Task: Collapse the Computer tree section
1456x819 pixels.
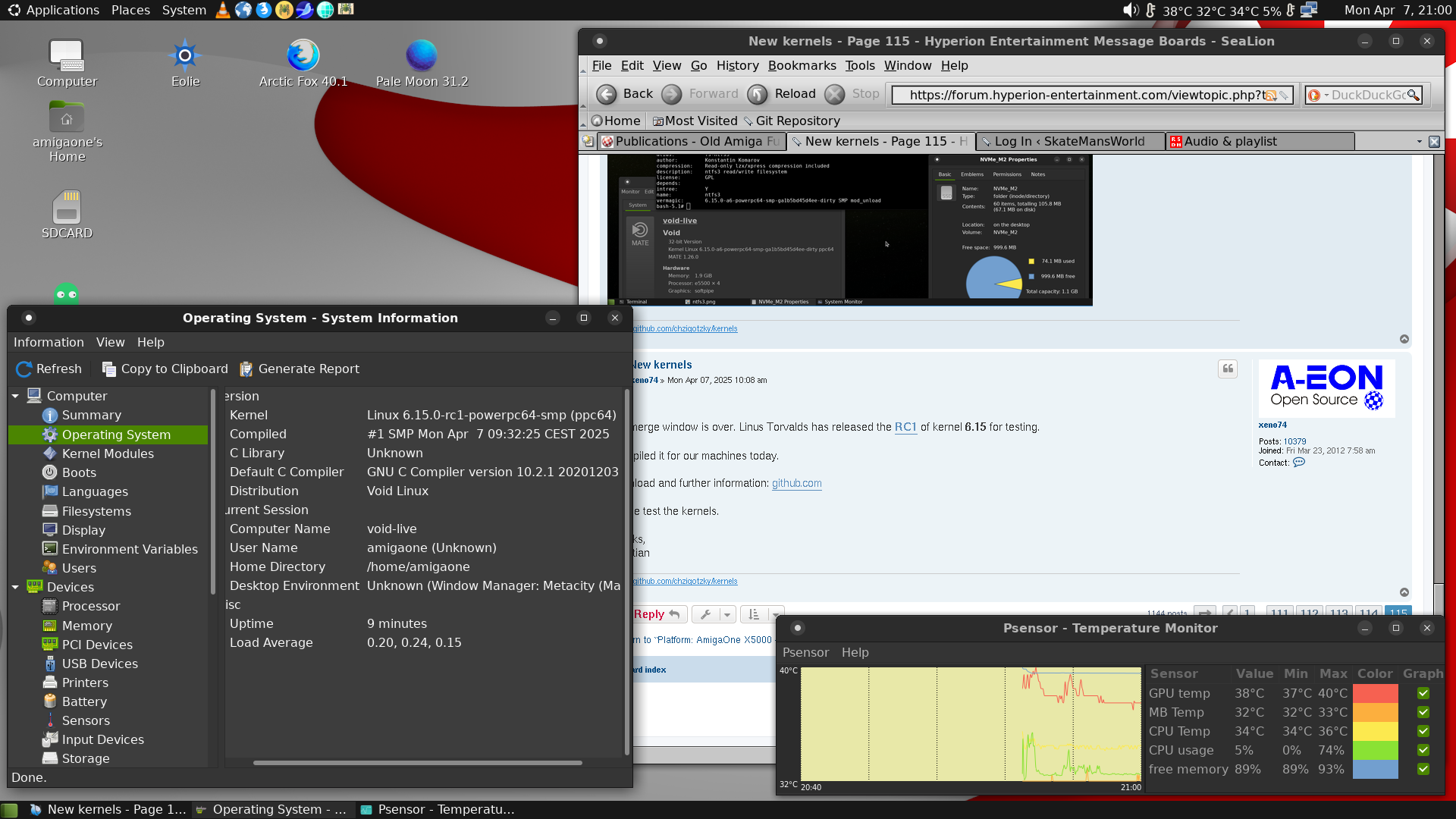Action: click(x=15, y=396)
